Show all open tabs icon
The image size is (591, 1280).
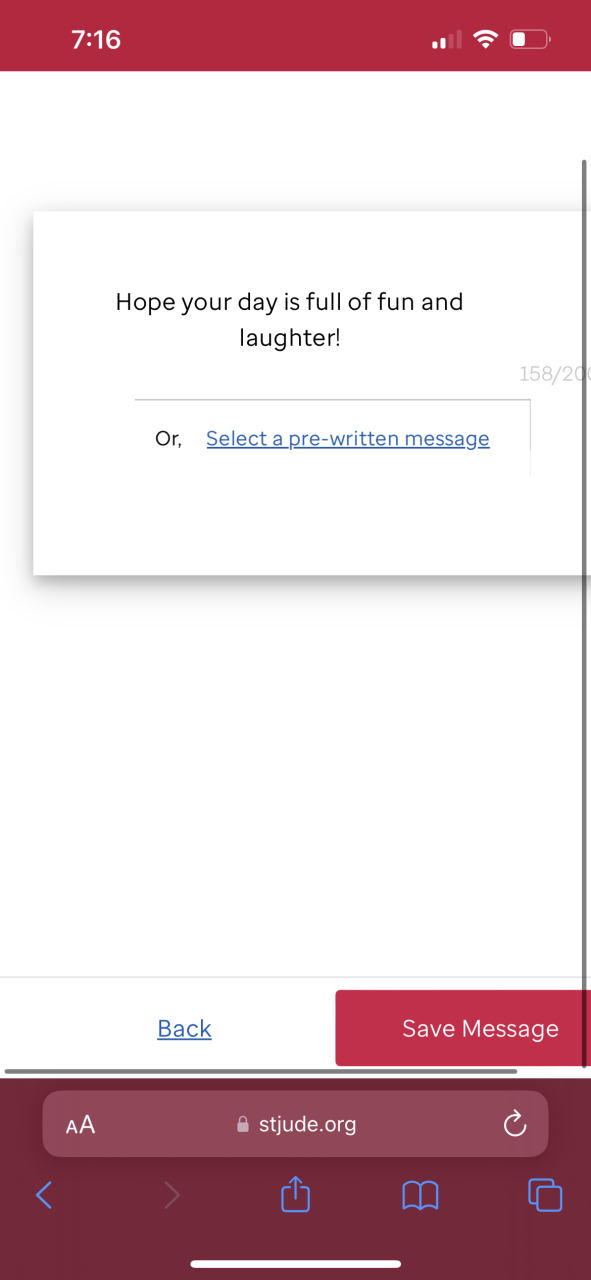tap(545, 1194)
